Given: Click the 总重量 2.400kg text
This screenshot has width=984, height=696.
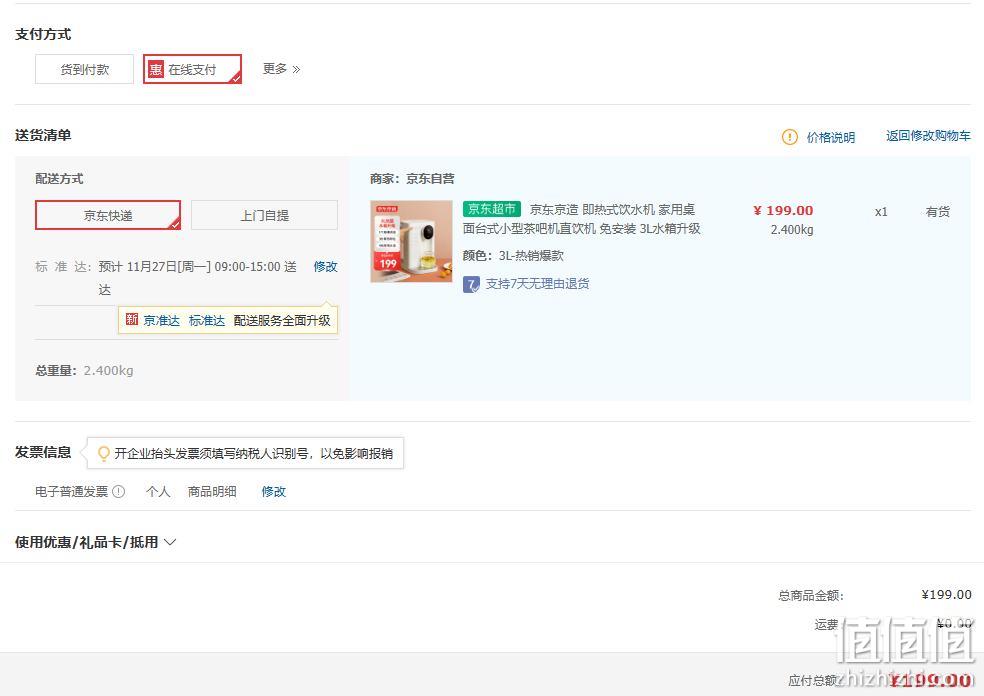Looking at the screenshot, I should (84, 370).
